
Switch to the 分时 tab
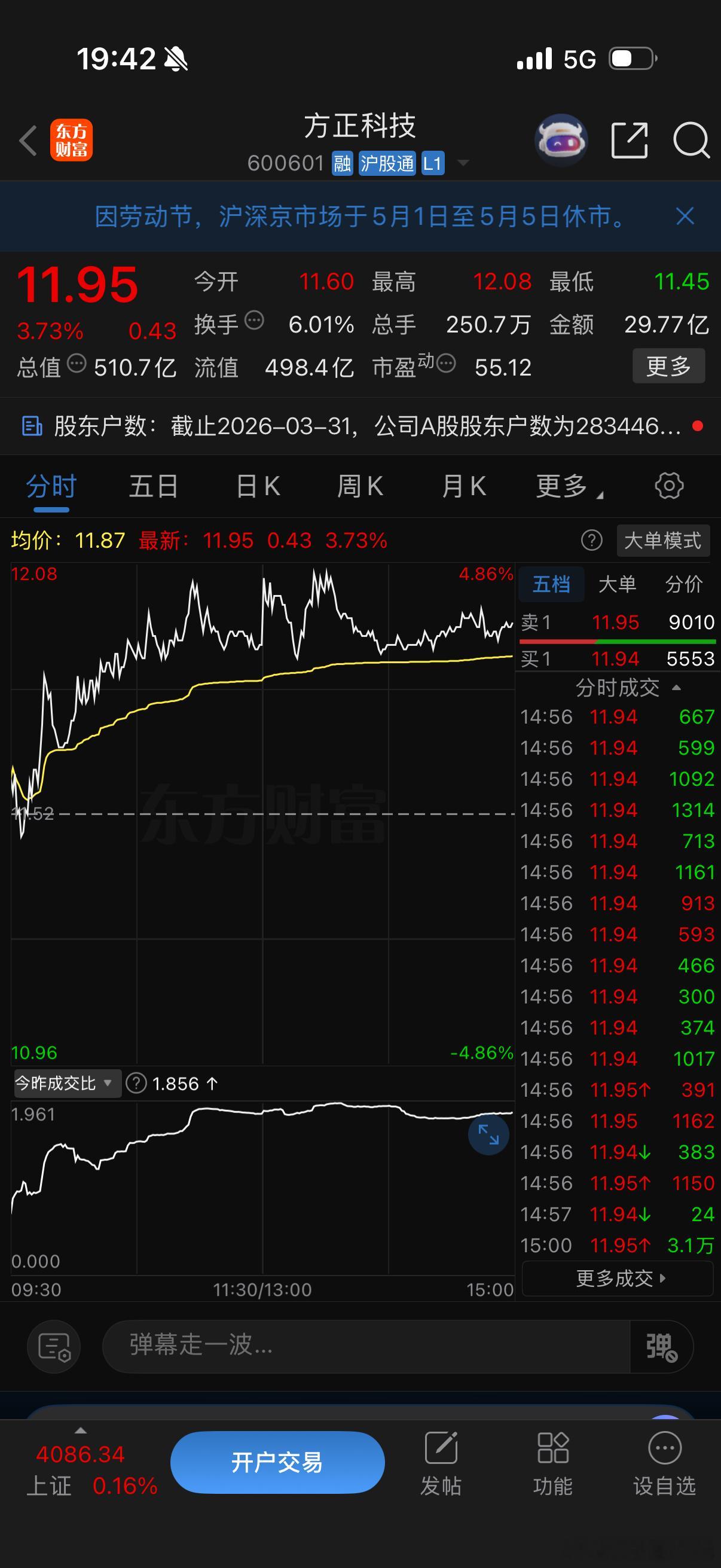(51, 486)
